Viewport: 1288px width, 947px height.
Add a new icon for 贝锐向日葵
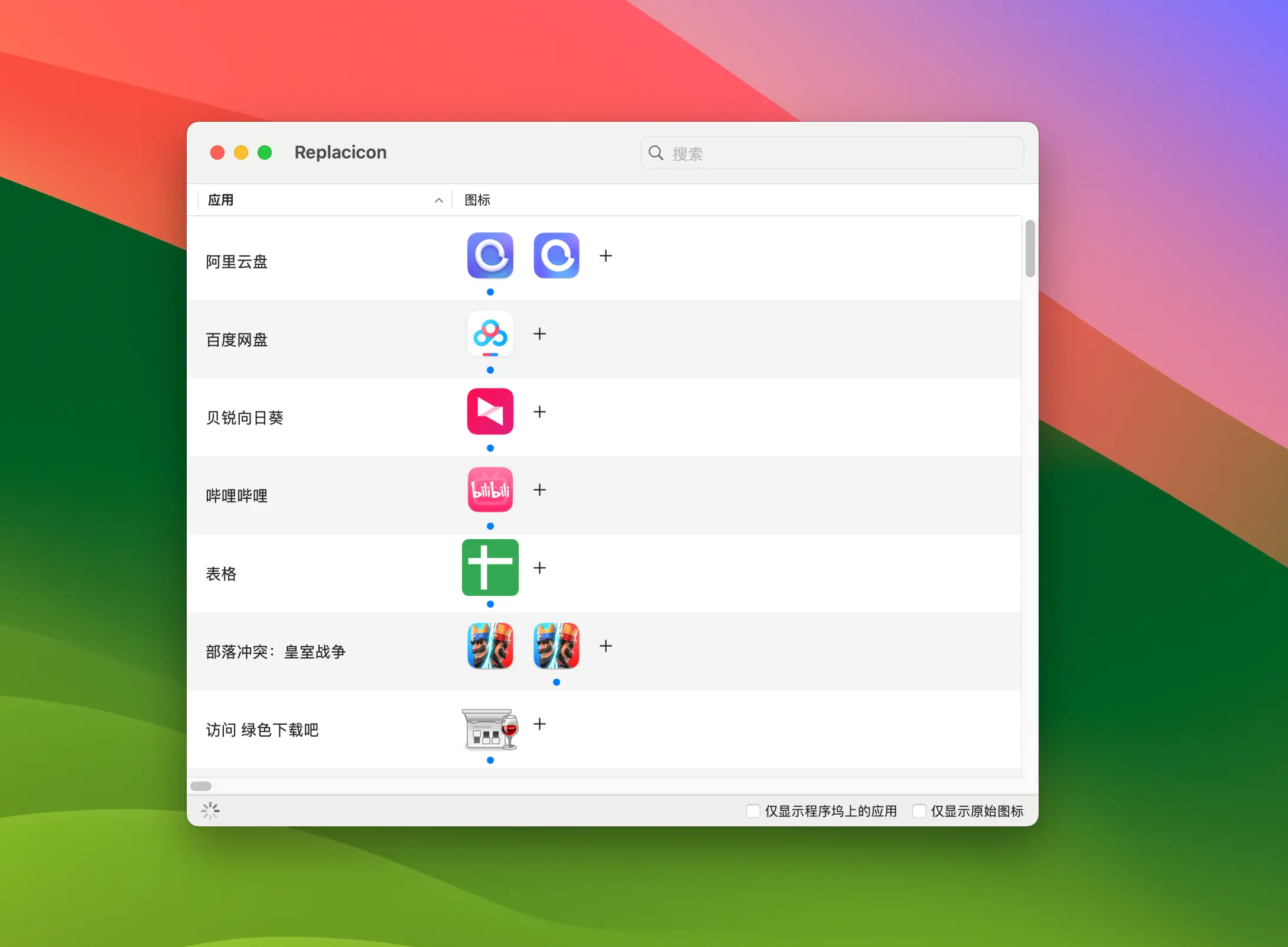click(539, 411)
